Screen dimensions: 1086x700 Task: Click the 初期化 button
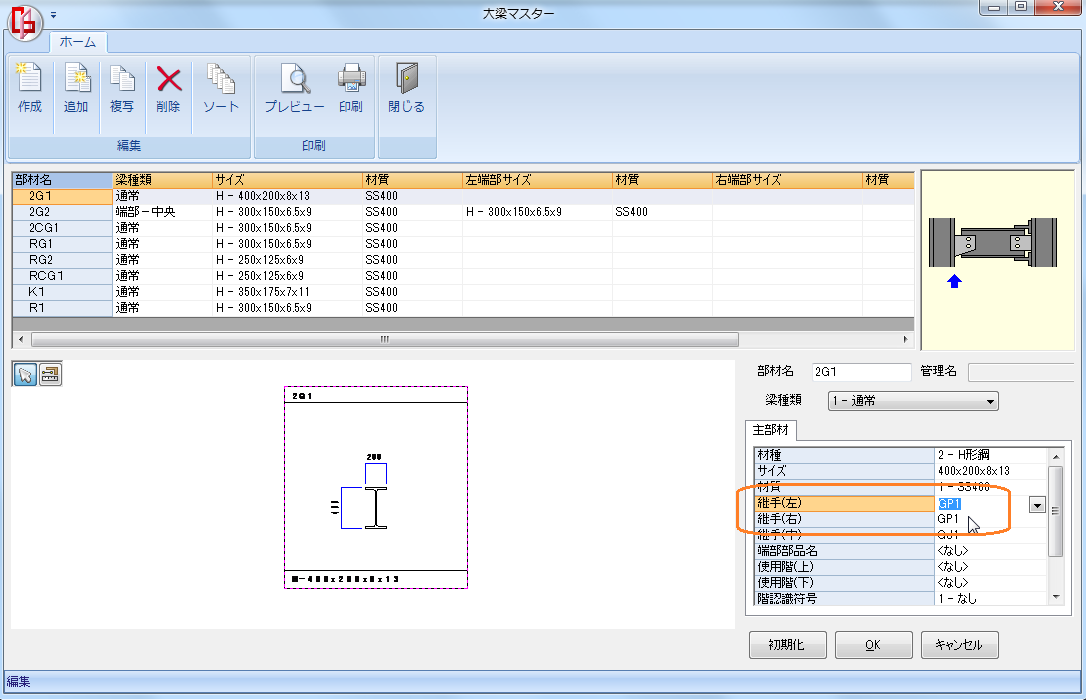[787, 645]
